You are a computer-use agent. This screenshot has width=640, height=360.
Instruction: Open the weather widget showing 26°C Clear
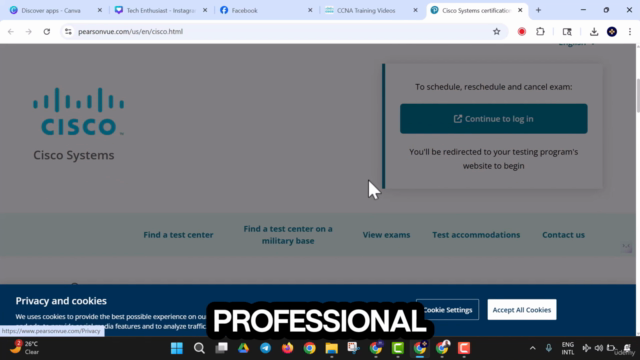[x=24, y=348]
